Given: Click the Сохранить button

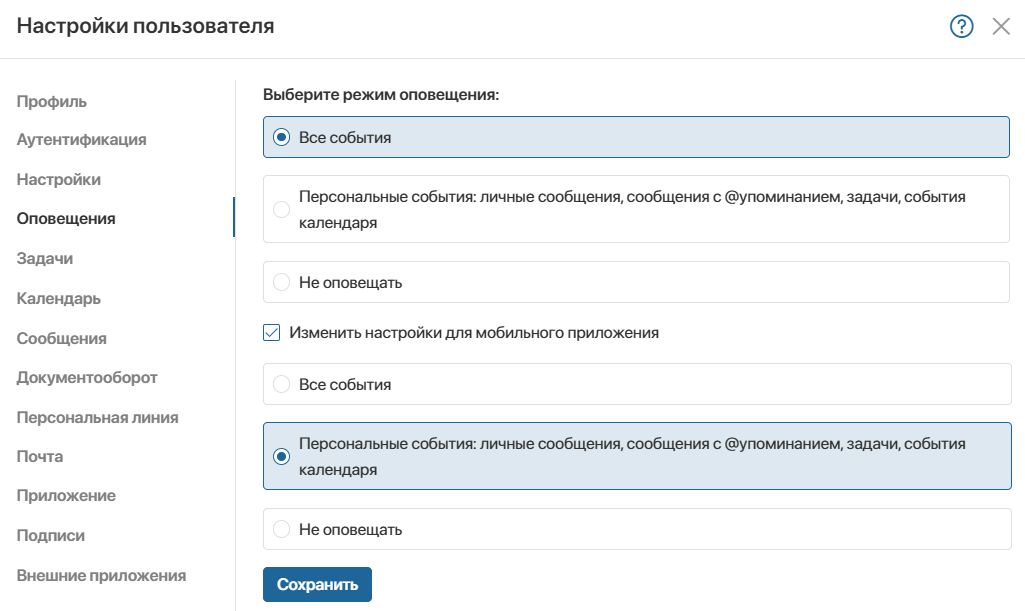Looking at the screenshot, I should tap(318, 584).
